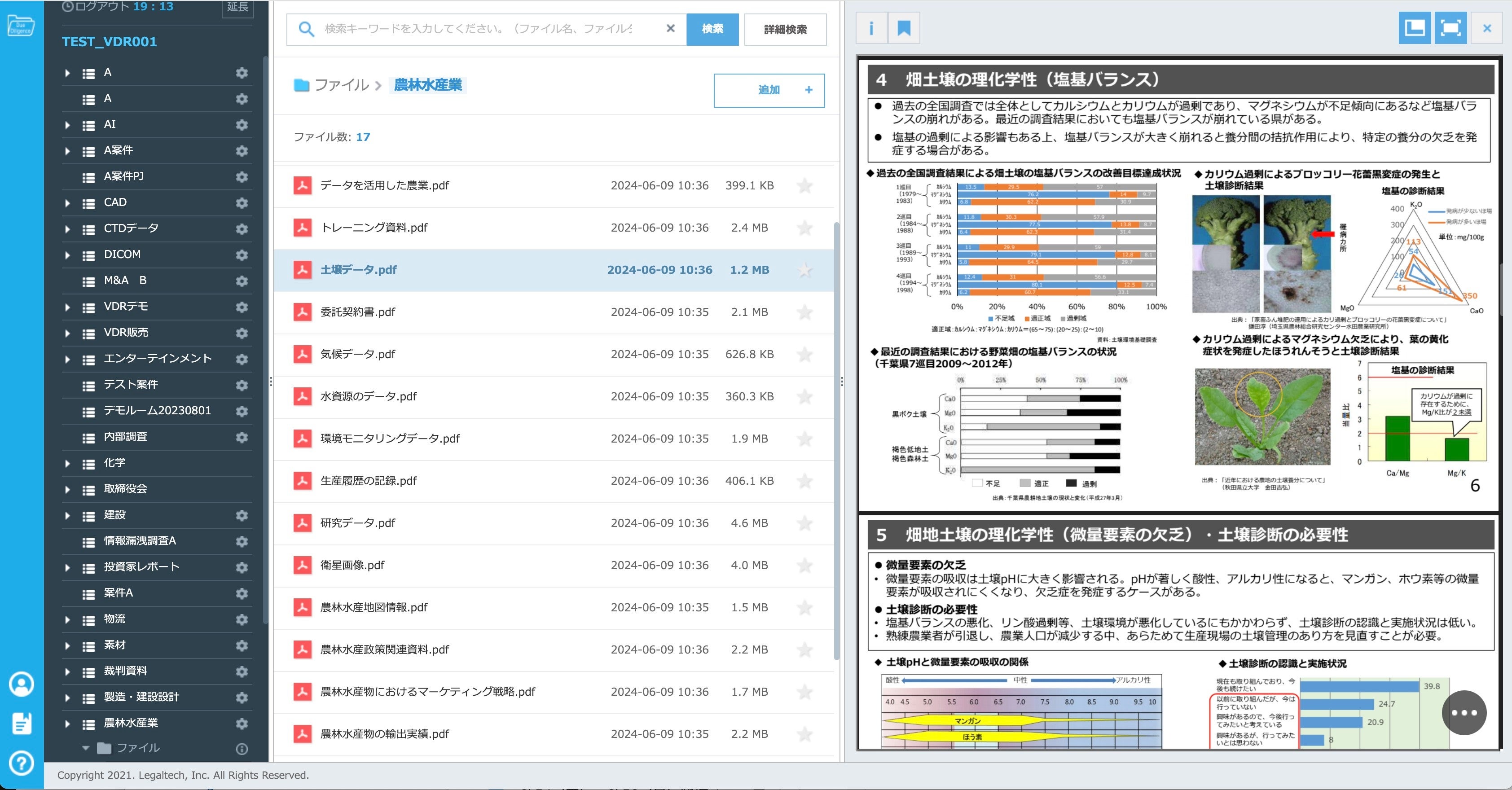Open the help question mark icon

point(22,763)
